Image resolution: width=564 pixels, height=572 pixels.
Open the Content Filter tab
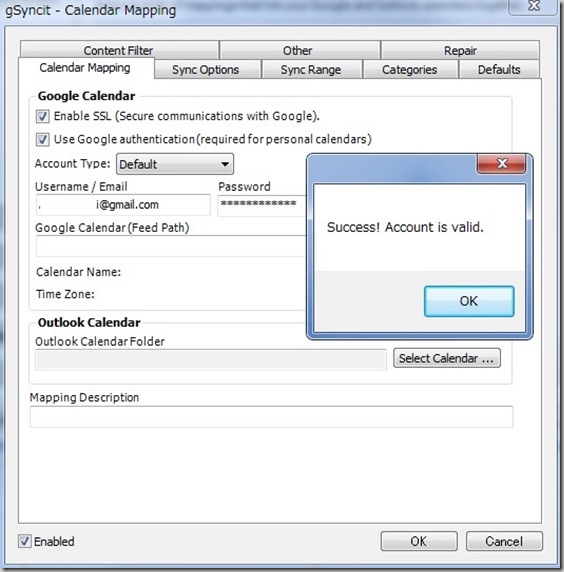(x=119, y=50)
